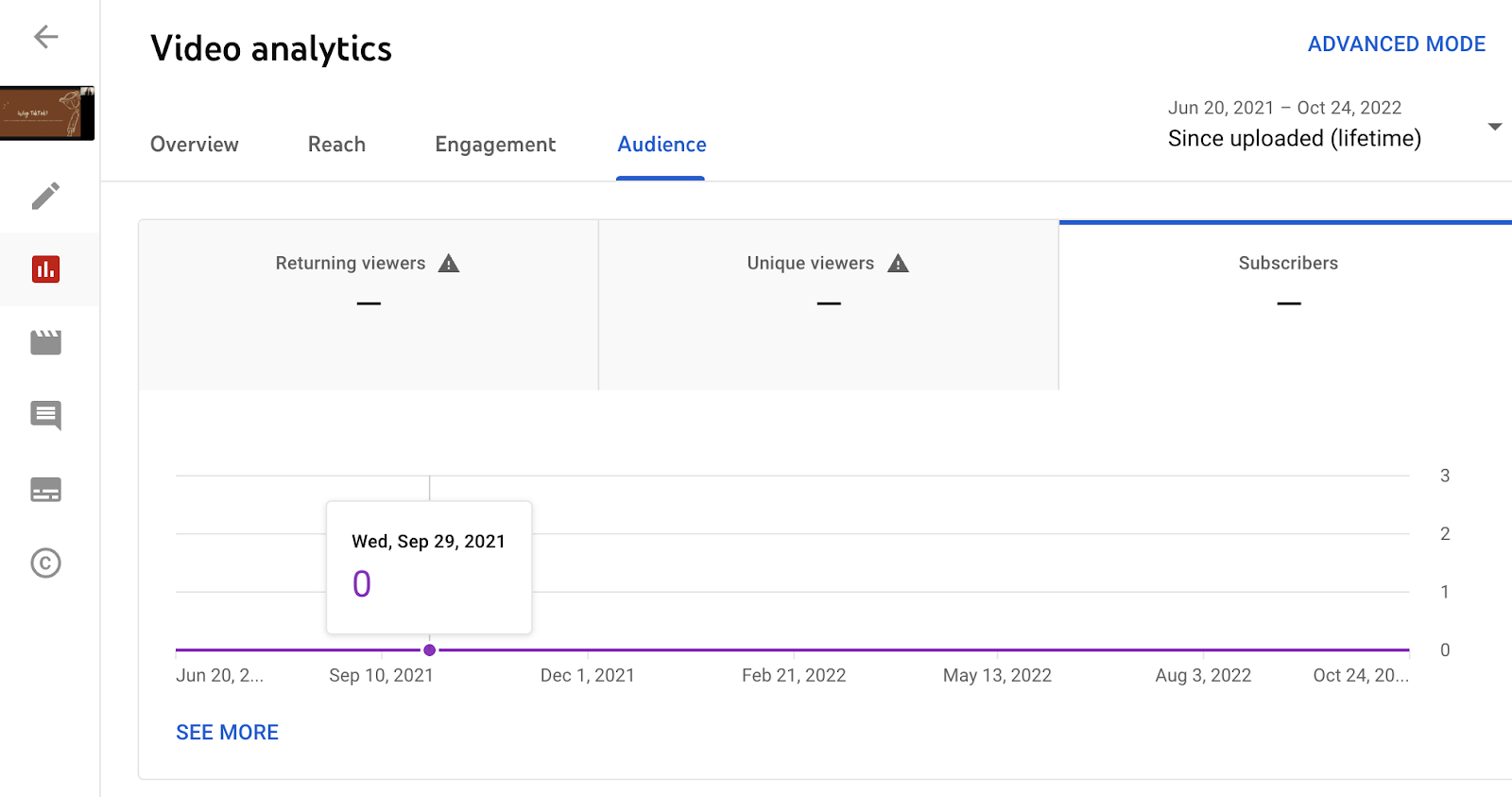The width and height of the screenshot is (1512, 797).
Task: Open video details pencil icon
Action: tap(45, 196)
